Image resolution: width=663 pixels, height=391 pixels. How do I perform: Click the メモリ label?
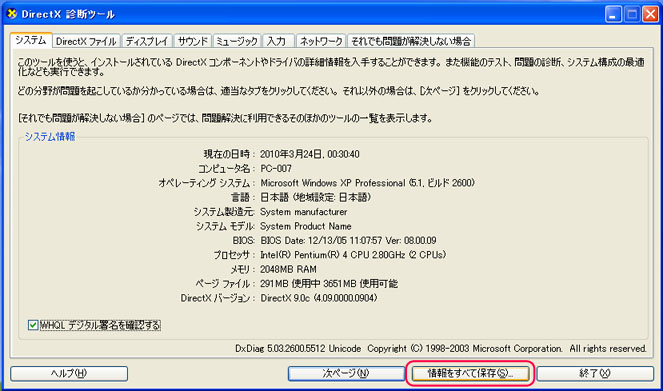coord(242,269)
